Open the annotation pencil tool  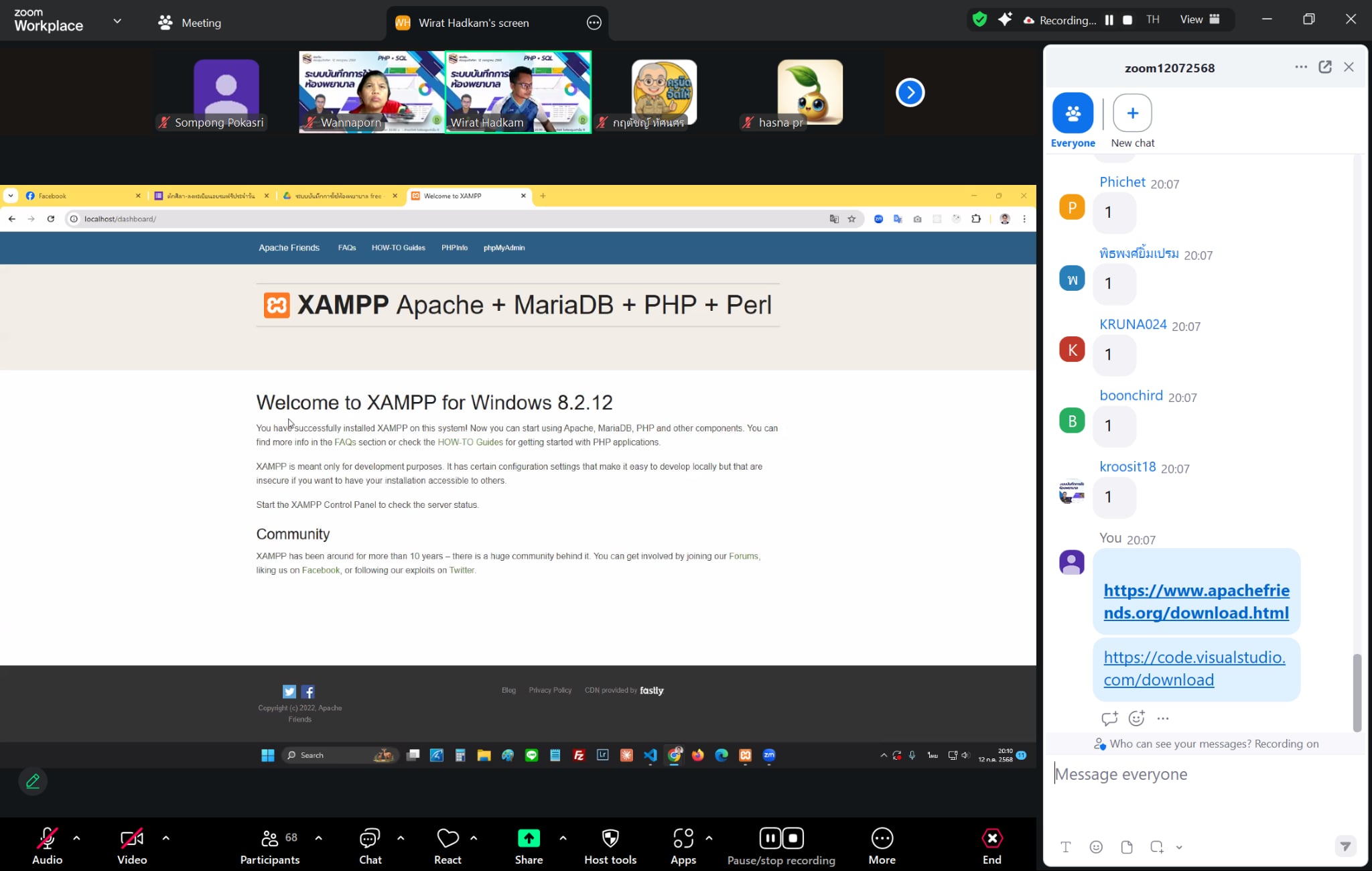(x=33, y=781)
